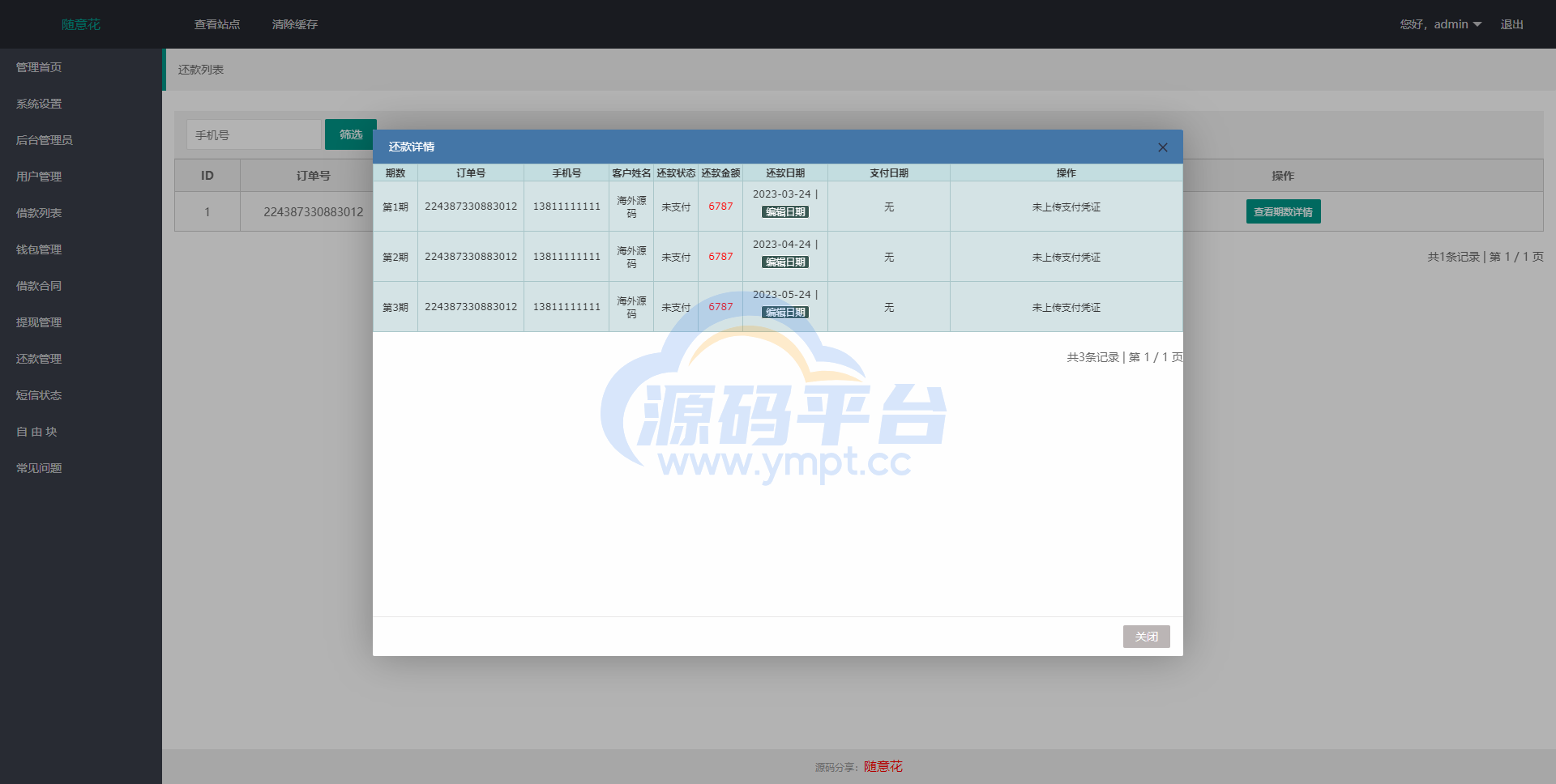Click 编辑日期 for the 2023-05-24 installment

[x=785, y=313]
